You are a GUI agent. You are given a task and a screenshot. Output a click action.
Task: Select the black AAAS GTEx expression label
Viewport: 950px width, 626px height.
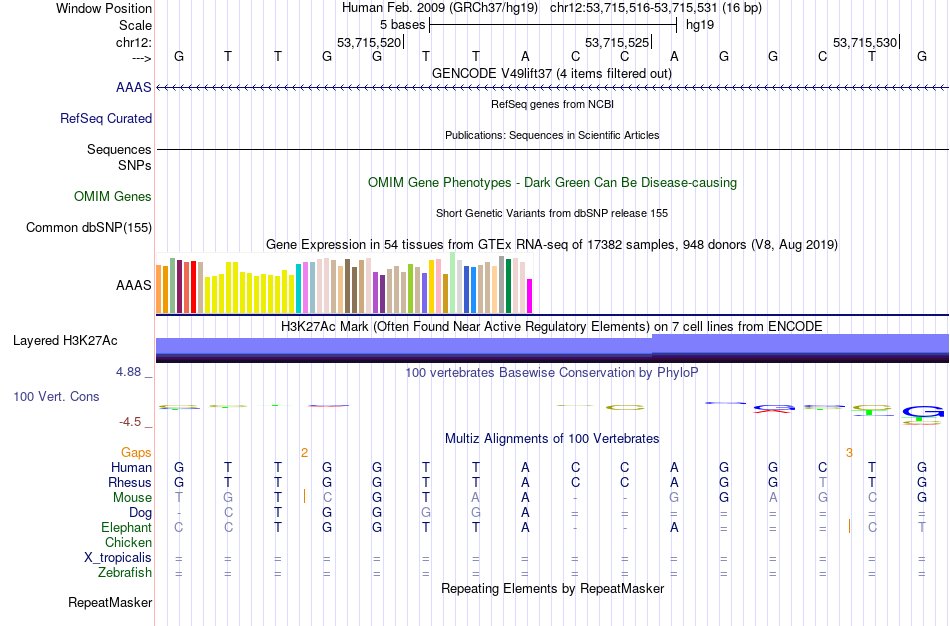click(x=133, y=285)
